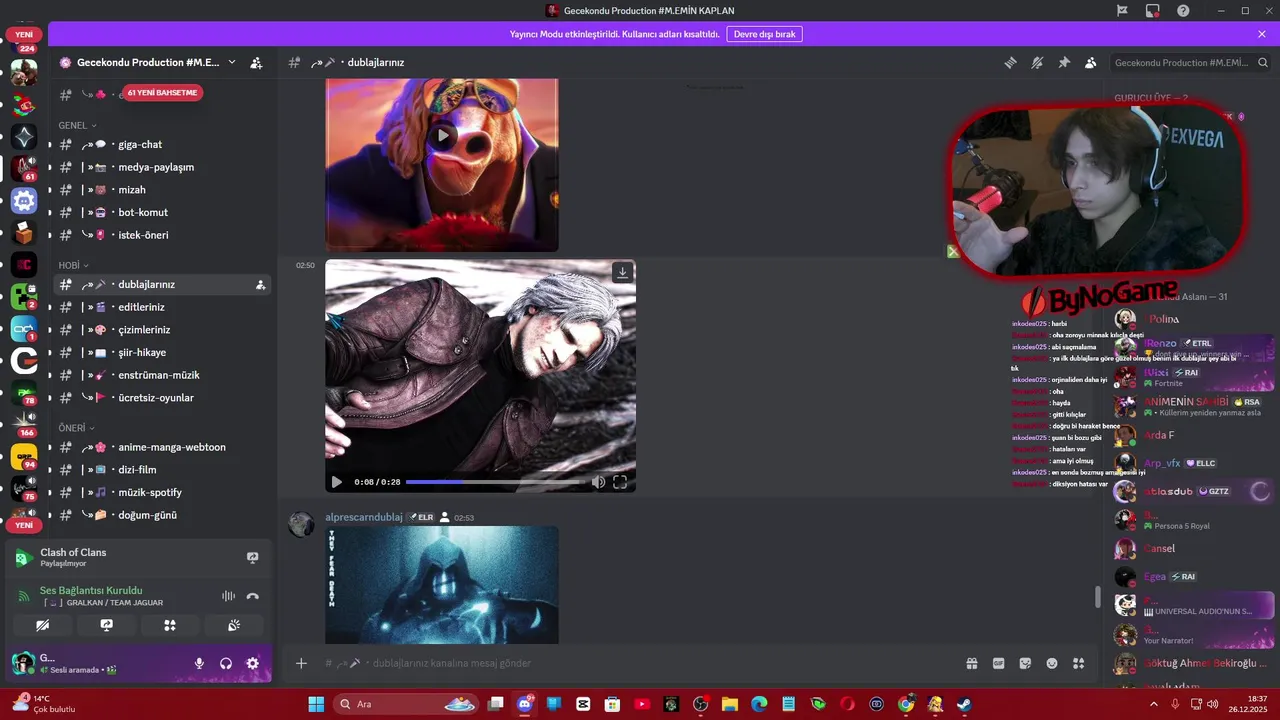Open the bot-komut channel
This screenshot has height=720, width=1280.
coord(162,212)
